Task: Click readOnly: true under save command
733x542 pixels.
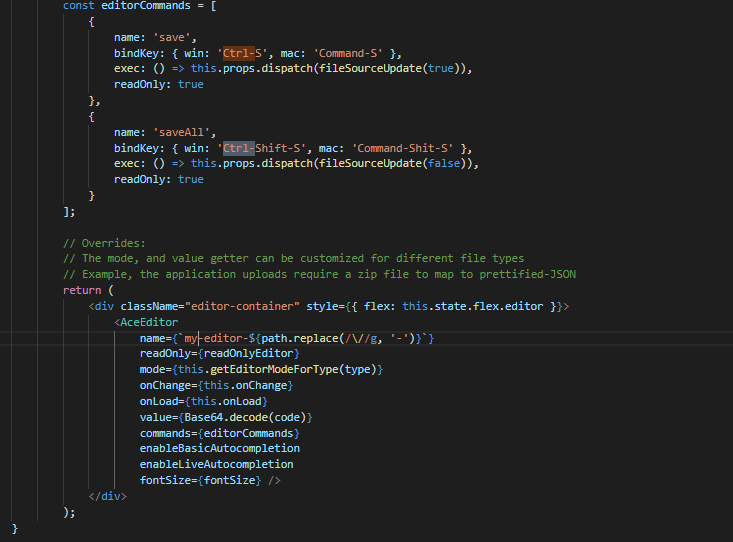Action: 158,85
